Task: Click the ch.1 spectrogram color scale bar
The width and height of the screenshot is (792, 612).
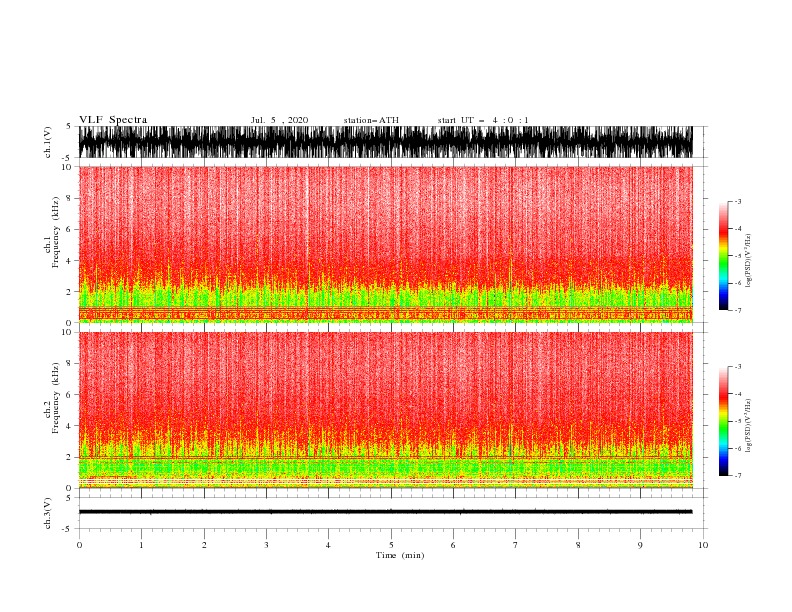Action: click(x=723, y=256)
